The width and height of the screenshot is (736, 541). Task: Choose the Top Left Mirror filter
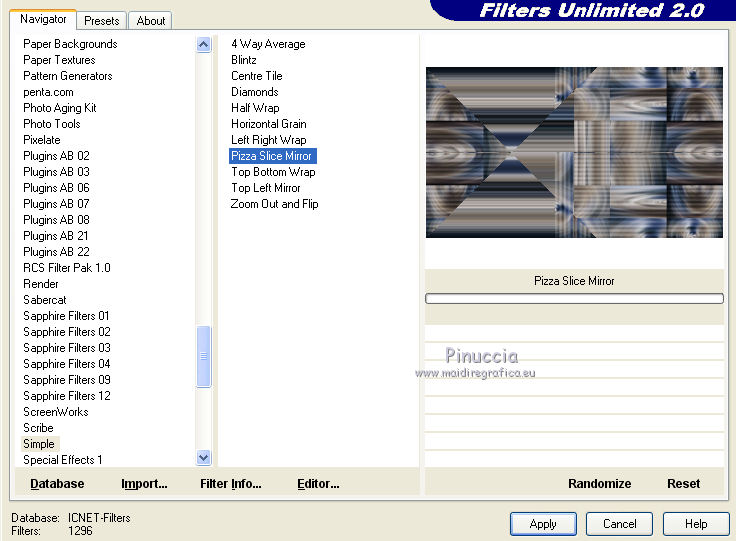pyautogui.click(x=266, y=188)
